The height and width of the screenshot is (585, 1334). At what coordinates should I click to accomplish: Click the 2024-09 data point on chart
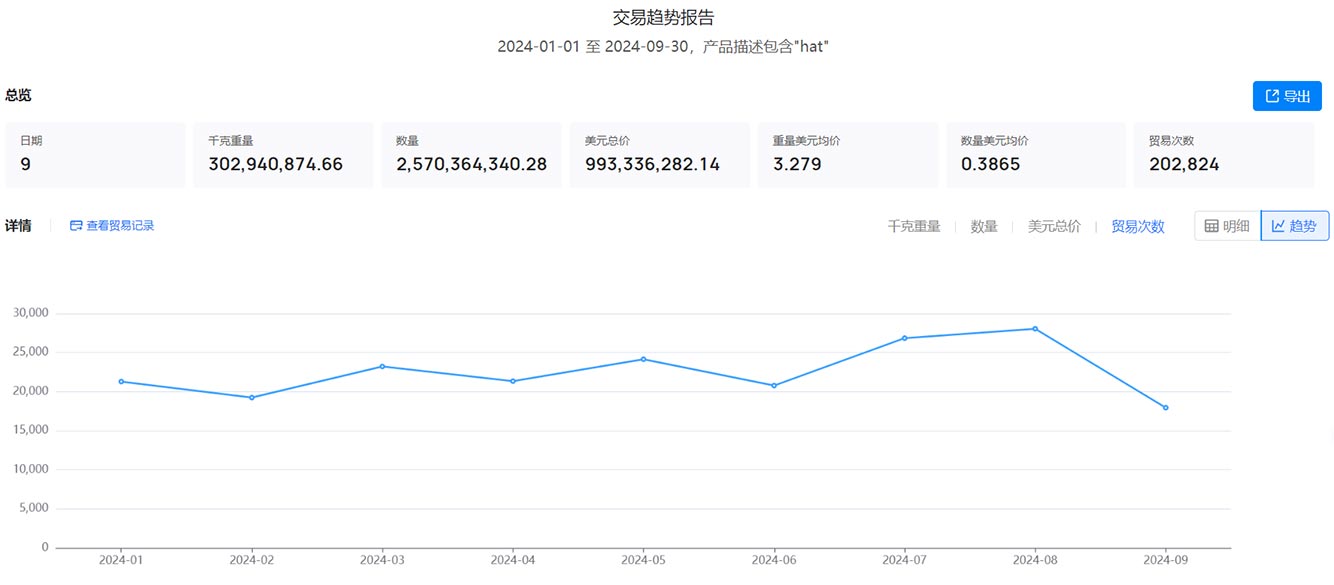click(x=1165, y=407)
